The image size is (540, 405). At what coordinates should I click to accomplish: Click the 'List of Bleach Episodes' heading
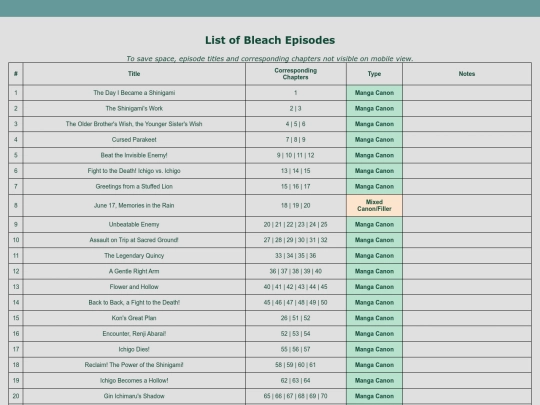pyautogui.click(x=270, y=40)
